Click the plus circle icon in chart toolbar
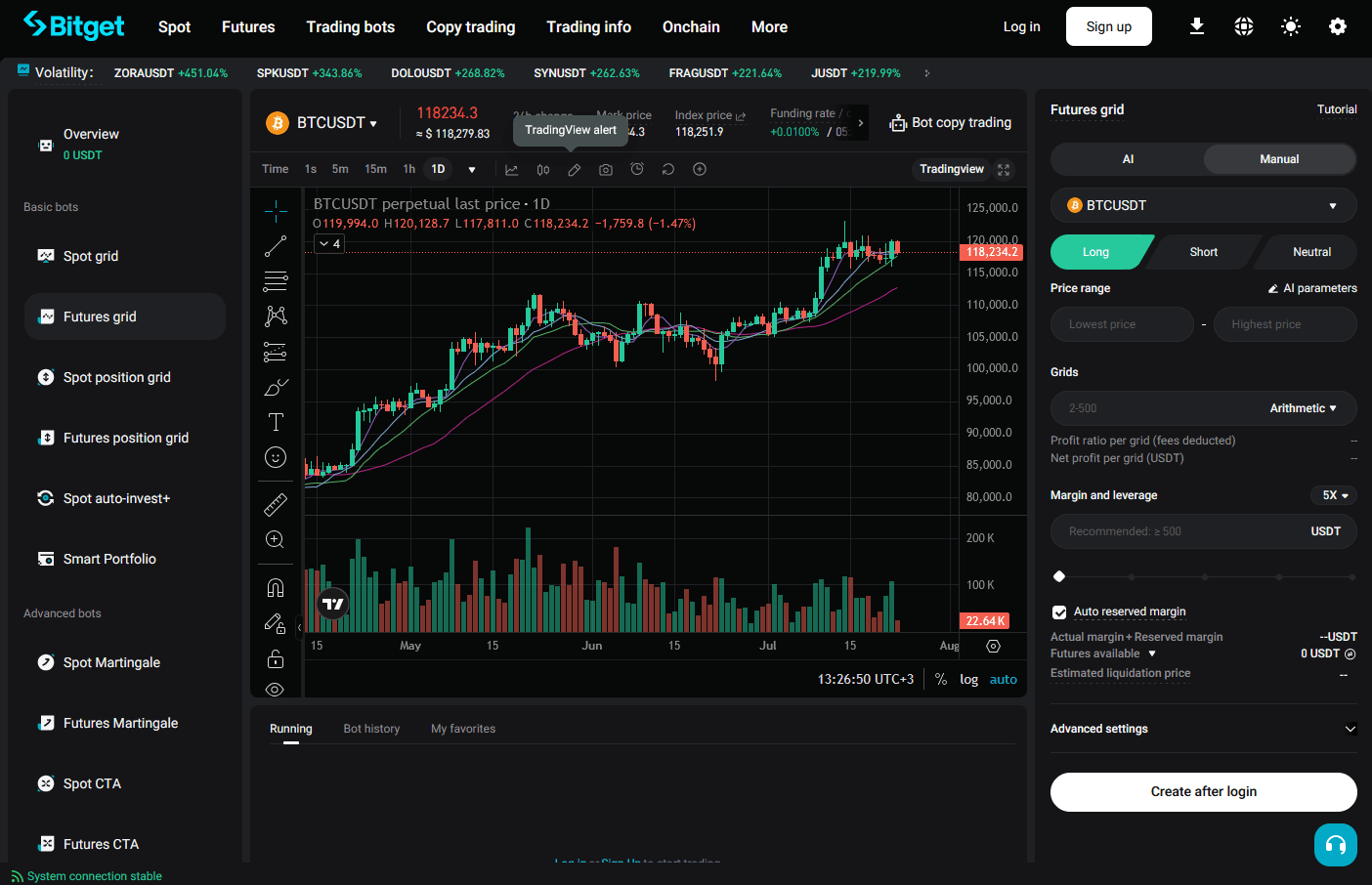Viewport: 1372px width, 885px height. point(700,169)
